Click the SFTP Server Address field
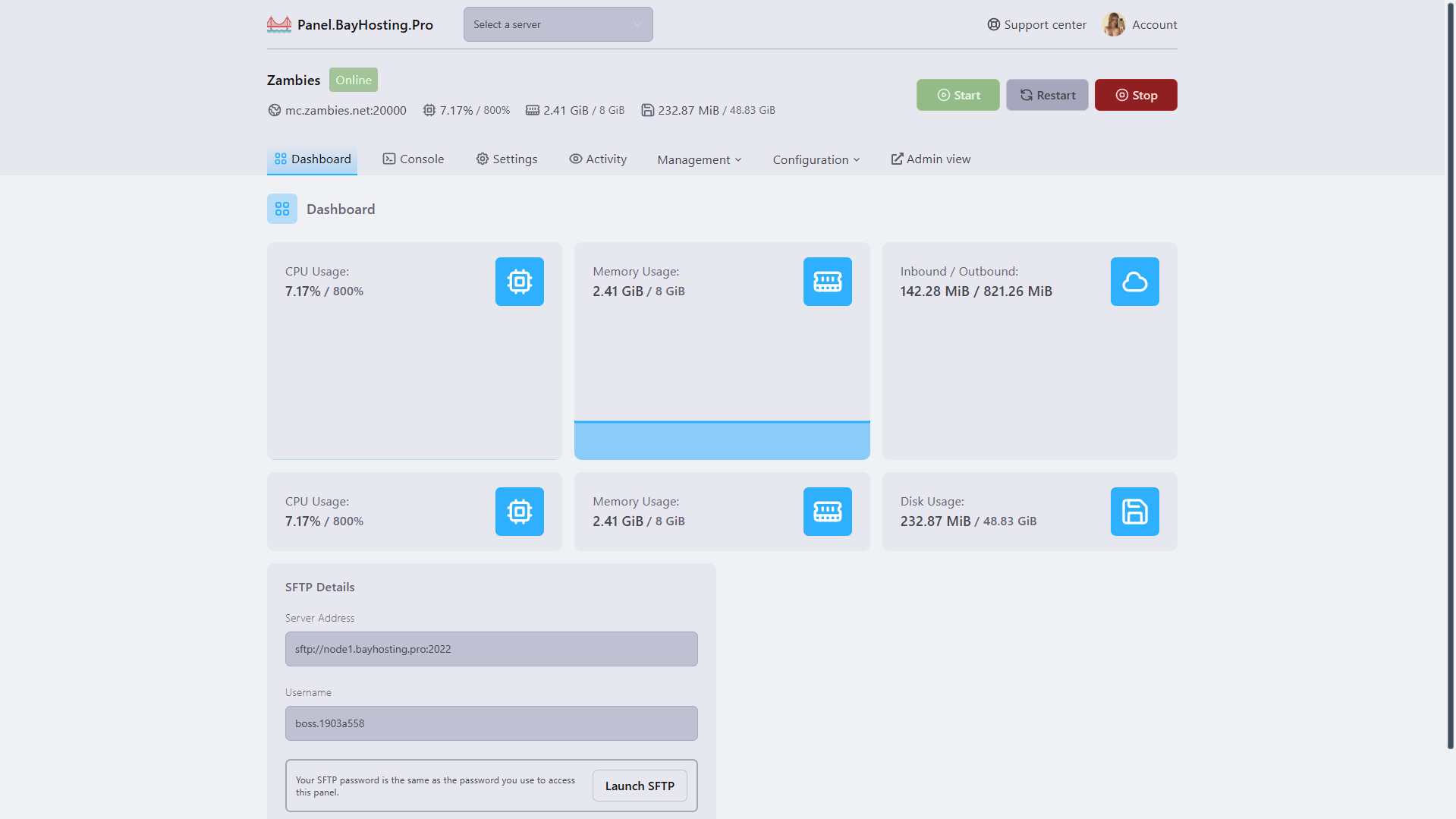1456x819 pixels. tap(492, 649)
